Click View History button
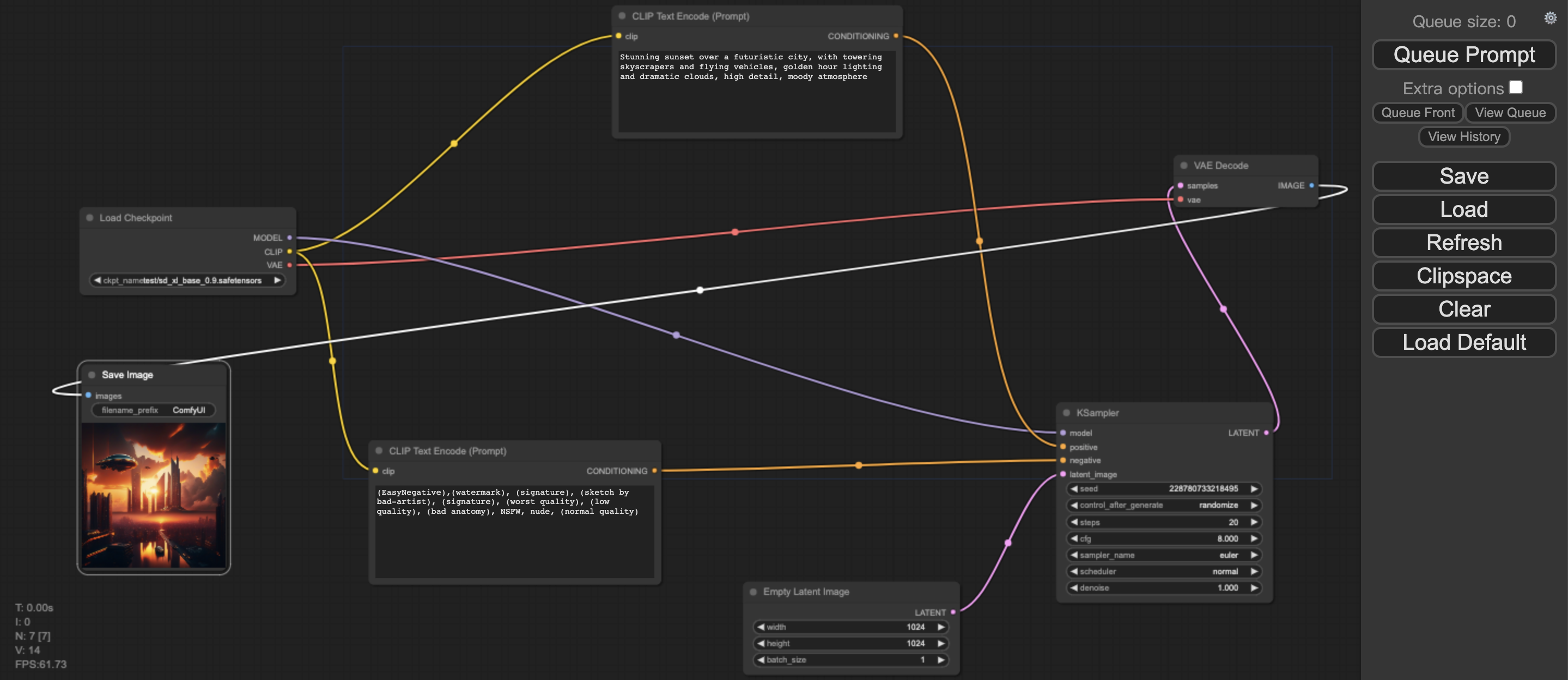Screen dimensions: 1568x680 [x=1463, y=137]
